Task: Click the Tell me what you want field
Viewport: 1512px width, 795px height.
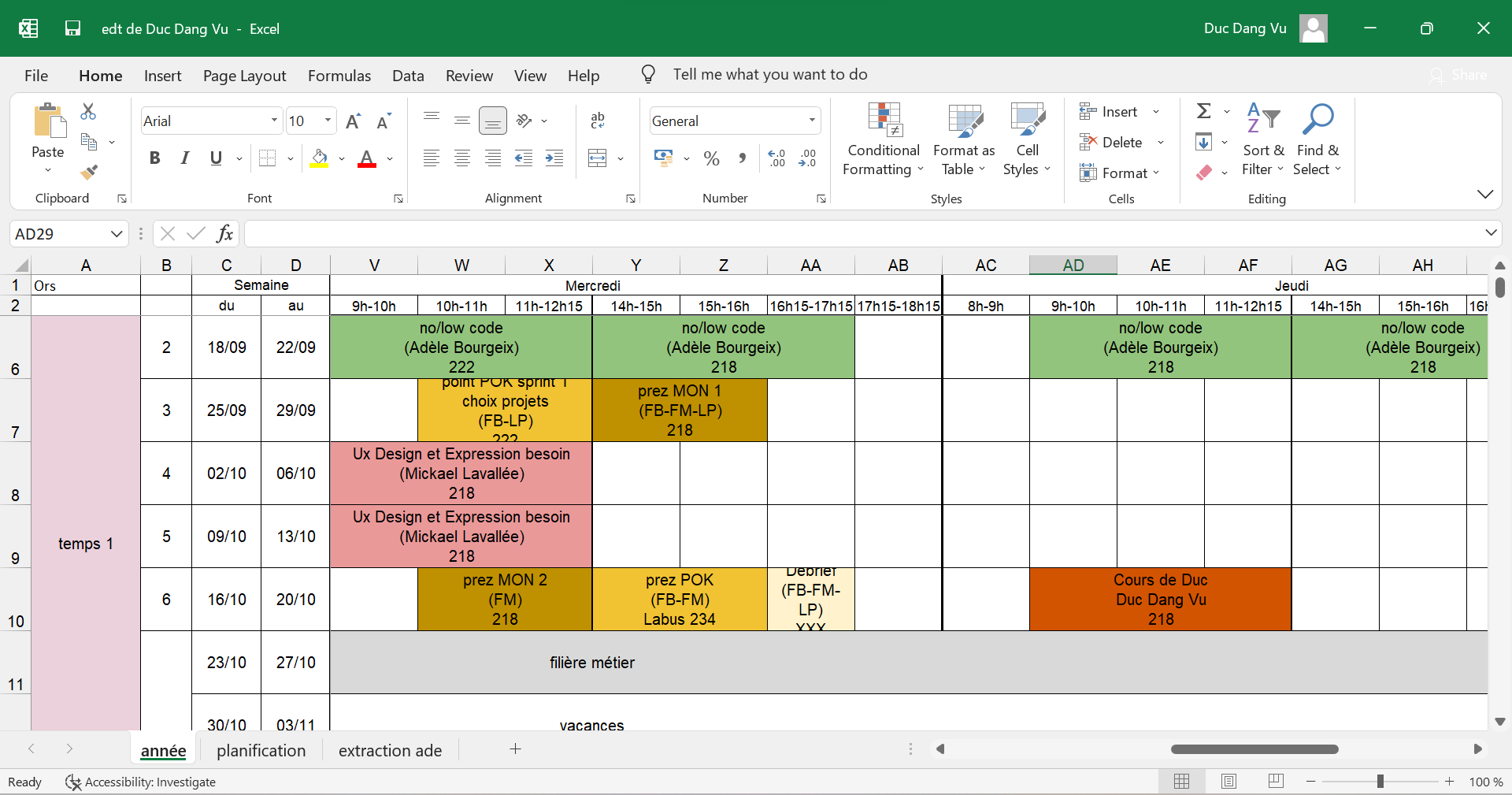Action: pyautogui.click(x=770, y=75)
